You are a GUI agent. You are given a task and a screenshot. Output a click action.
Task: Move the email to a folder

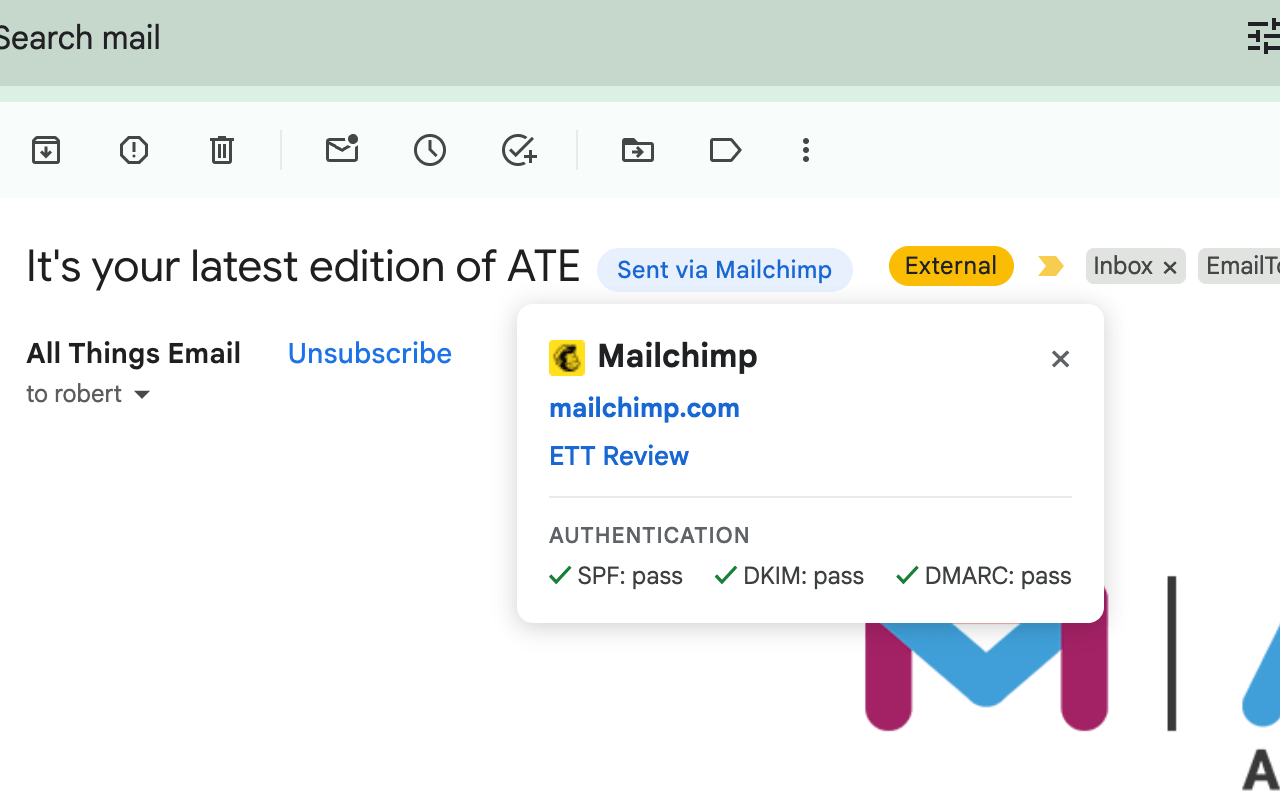(637, 150)
